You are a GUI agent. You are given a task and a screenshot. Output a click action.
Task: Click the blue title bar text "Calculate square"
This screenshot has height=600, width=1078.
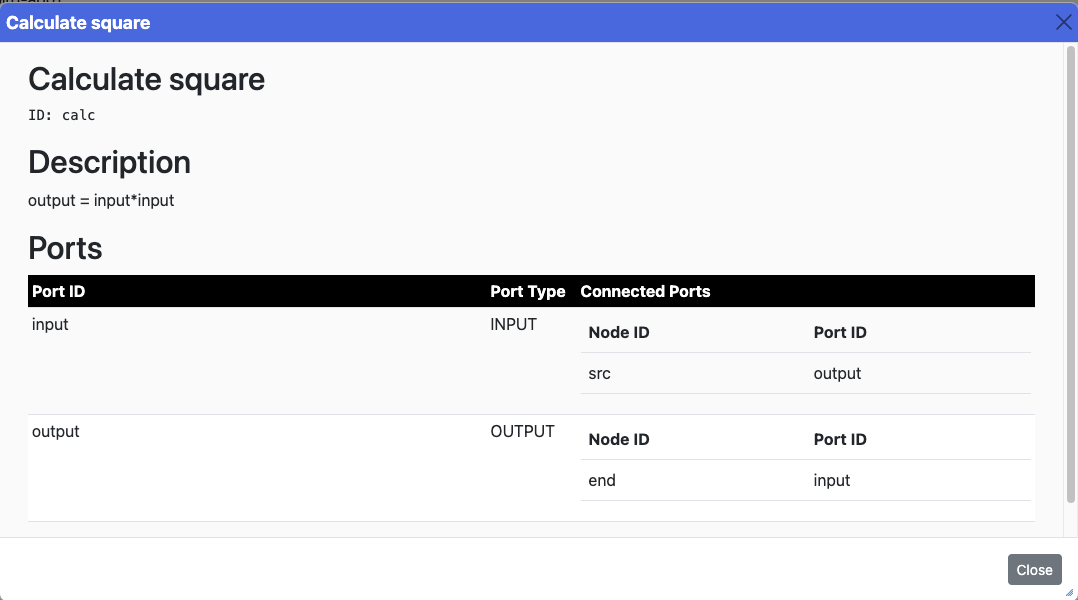point(78,22)
